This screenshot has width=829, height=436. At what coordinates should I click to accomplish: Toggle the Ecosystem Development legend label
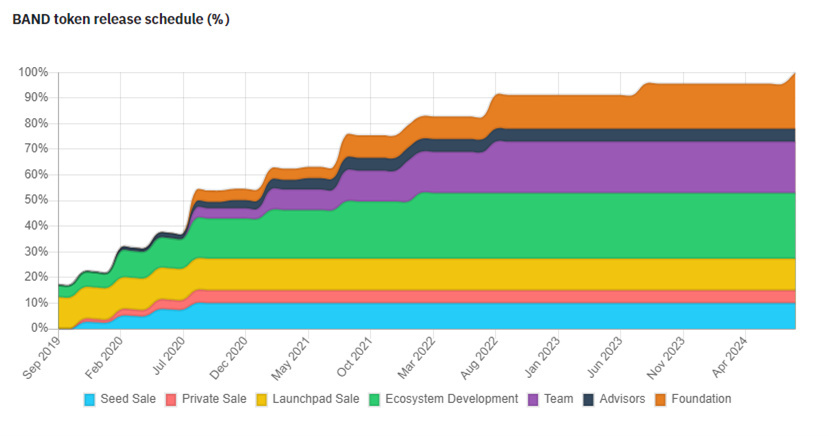coord(452,399)
